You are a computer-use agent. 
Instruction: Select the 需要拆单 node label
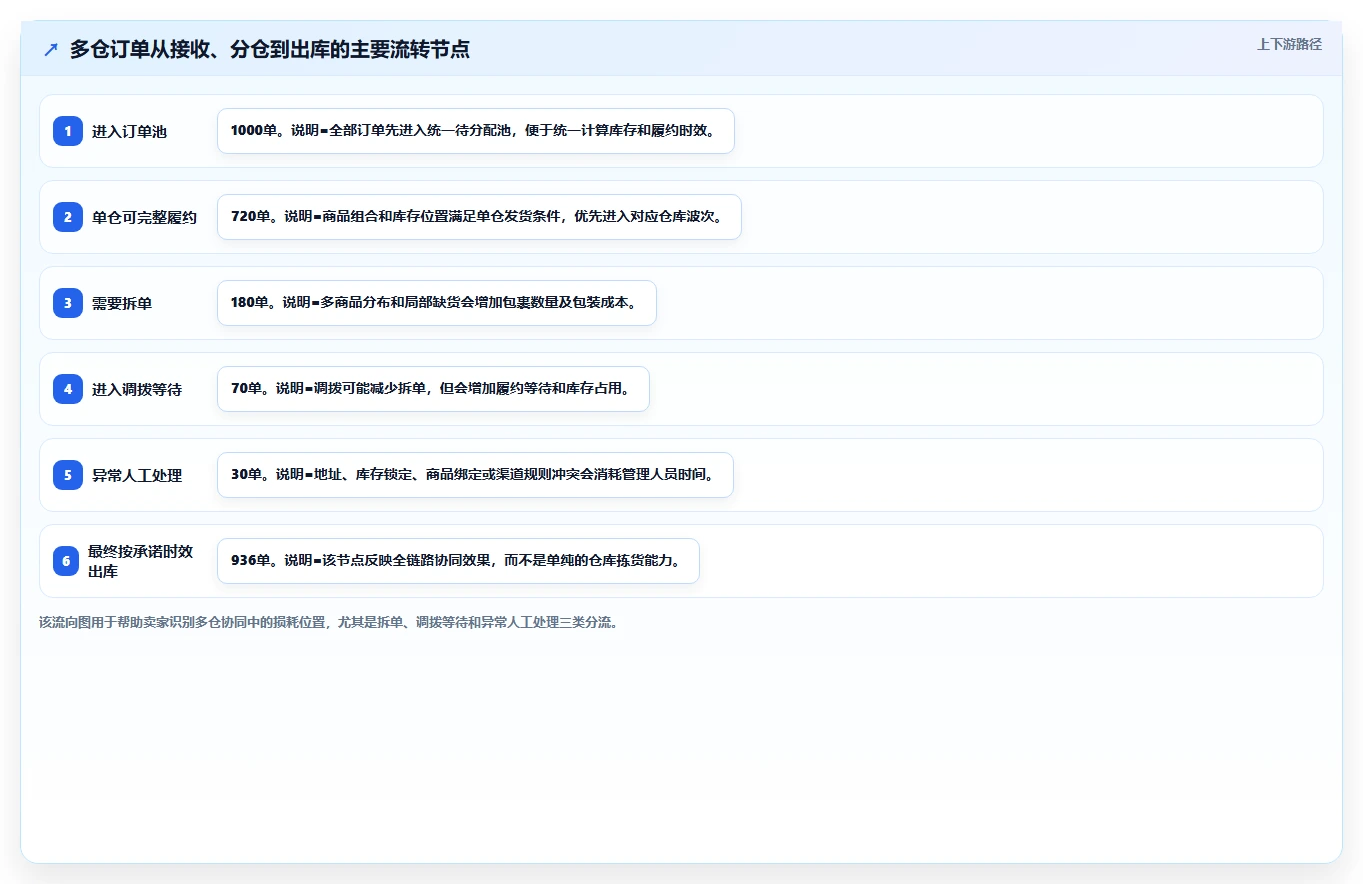point(122,303)
